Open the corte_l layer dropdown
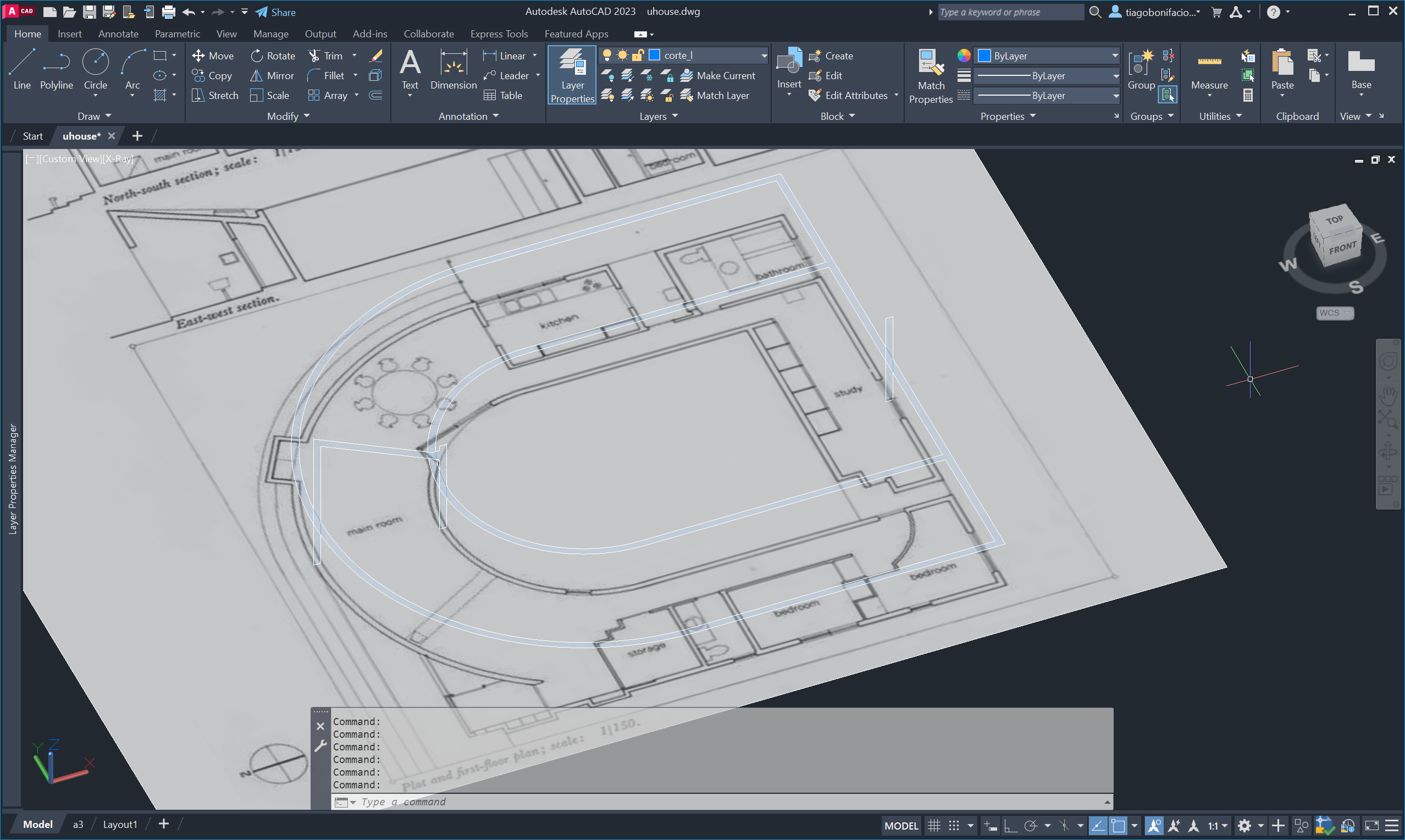 [x=764, y=56]
